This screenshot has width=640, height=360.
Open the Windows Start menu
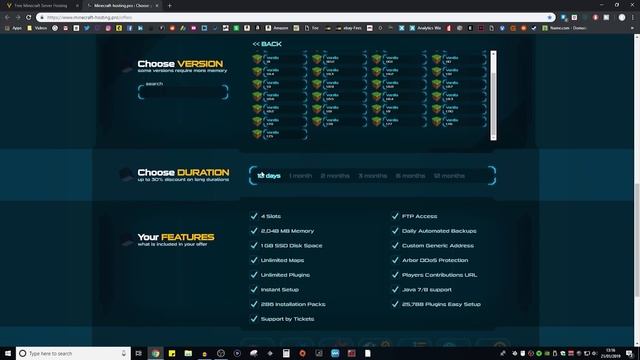click(7, 353)
